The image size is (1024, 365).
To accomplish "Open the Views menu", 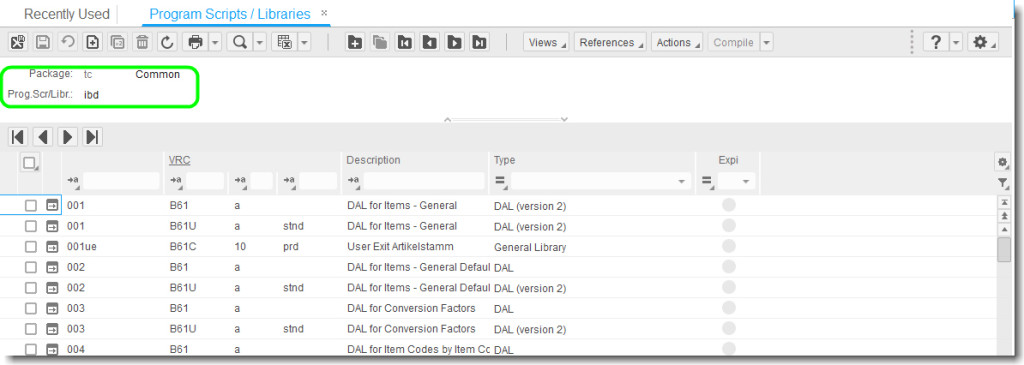I will click(x=546, y=42).
